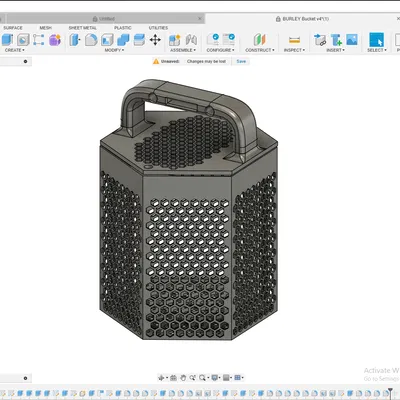Click the Zoom Window magnifier icon
Viewport: 400px width, 400px height.
pyautogui.click(x=192, y=378)
